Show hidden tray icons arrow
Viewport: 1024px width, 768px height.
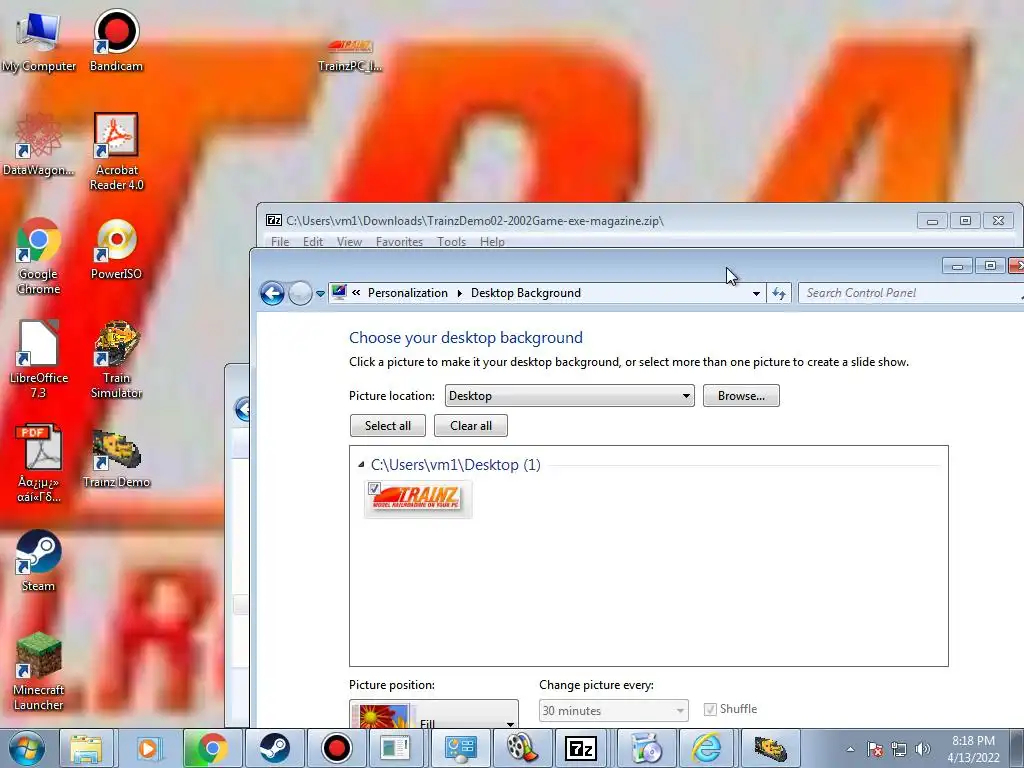tap(850, 749)
